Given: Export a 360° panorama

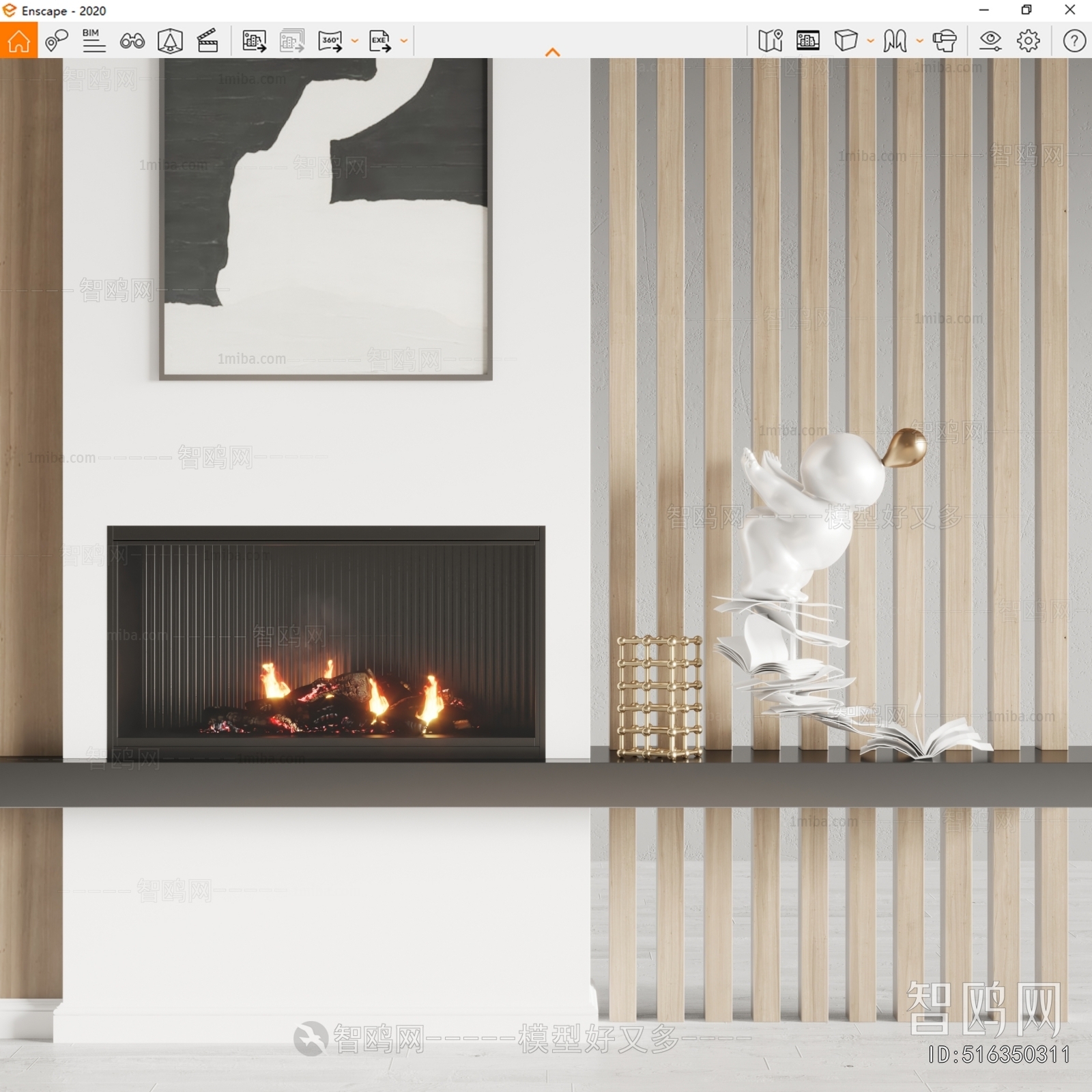Looking at the screenshot, I should click(330, 41).
